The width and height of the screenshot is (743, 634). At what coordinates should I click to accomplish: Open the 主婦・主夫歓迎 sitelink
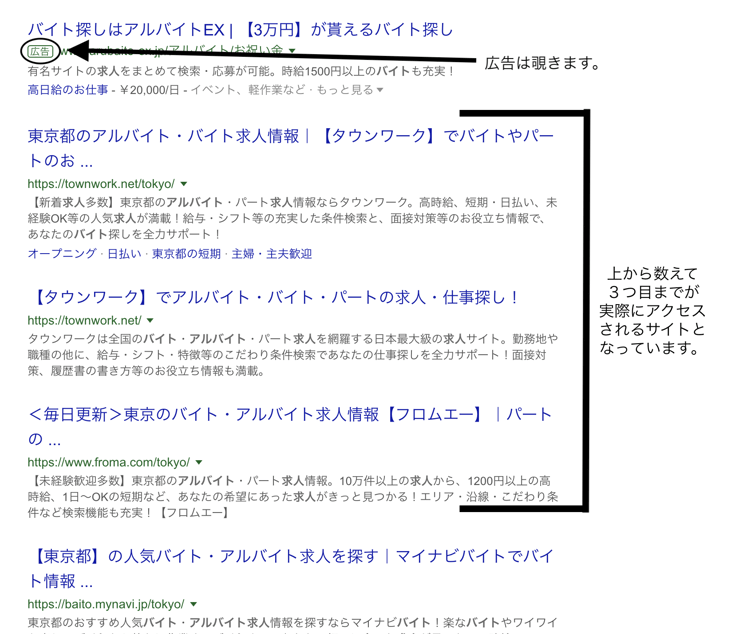tap(272, 254)
